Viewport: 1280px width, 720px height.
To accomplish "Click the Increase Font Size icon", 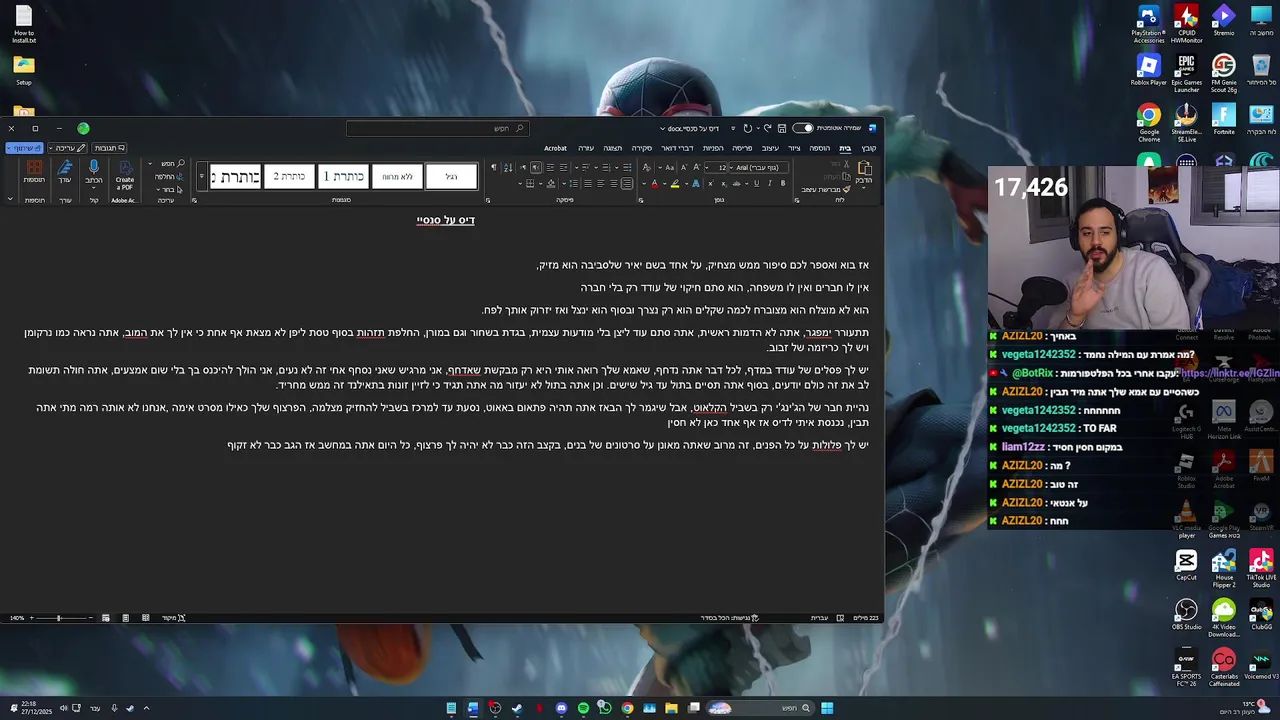I will click(696, 167).
